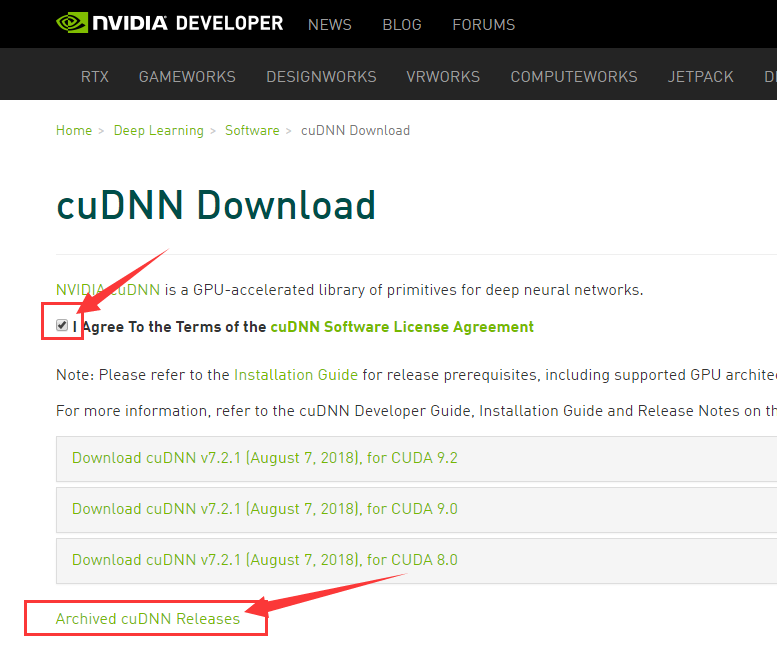Image resolution: width=777 pixels, height=653 pixels.
Task: Open the Software breadcrumb link
Action: point(252,130)
